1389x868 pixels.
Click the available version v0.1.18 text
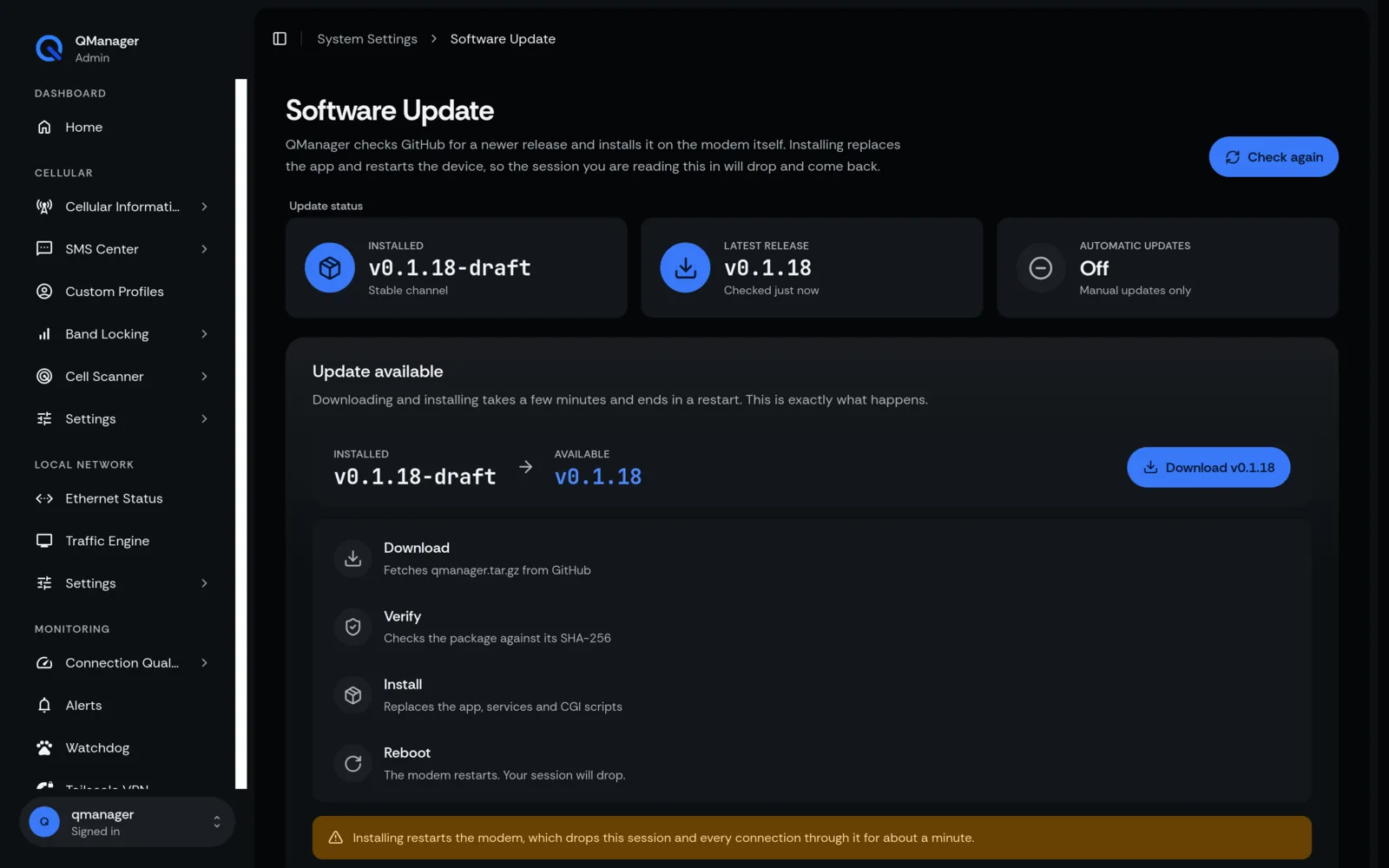coord(598,477)
